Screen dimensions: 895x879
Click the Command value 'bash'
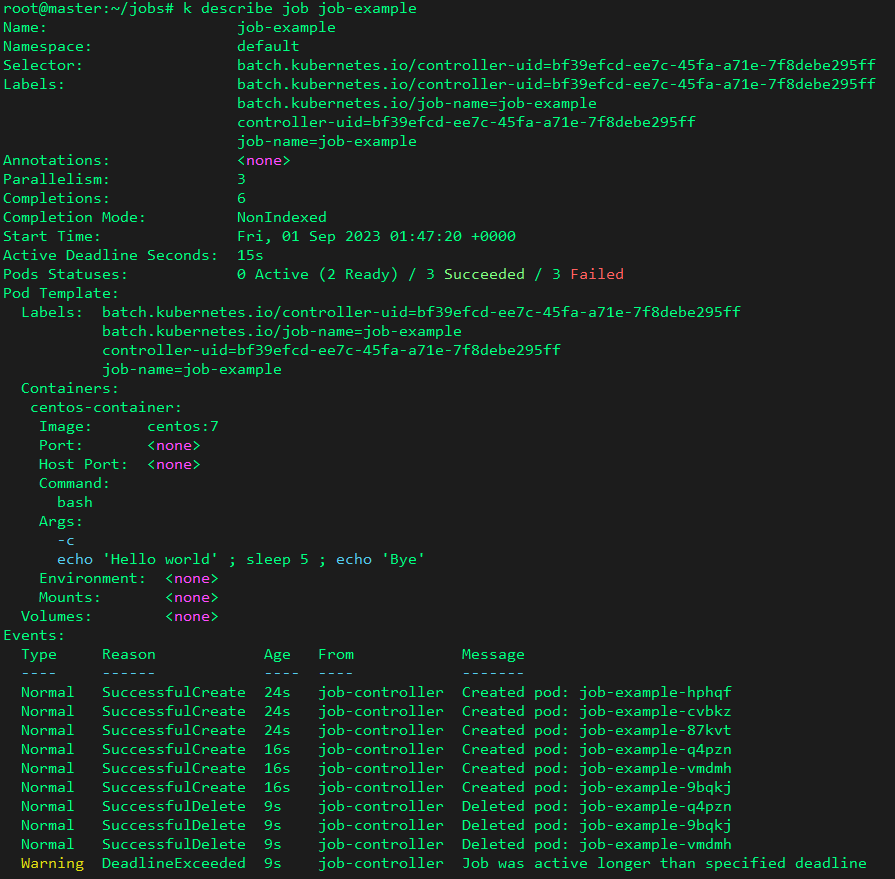point(75,502)
